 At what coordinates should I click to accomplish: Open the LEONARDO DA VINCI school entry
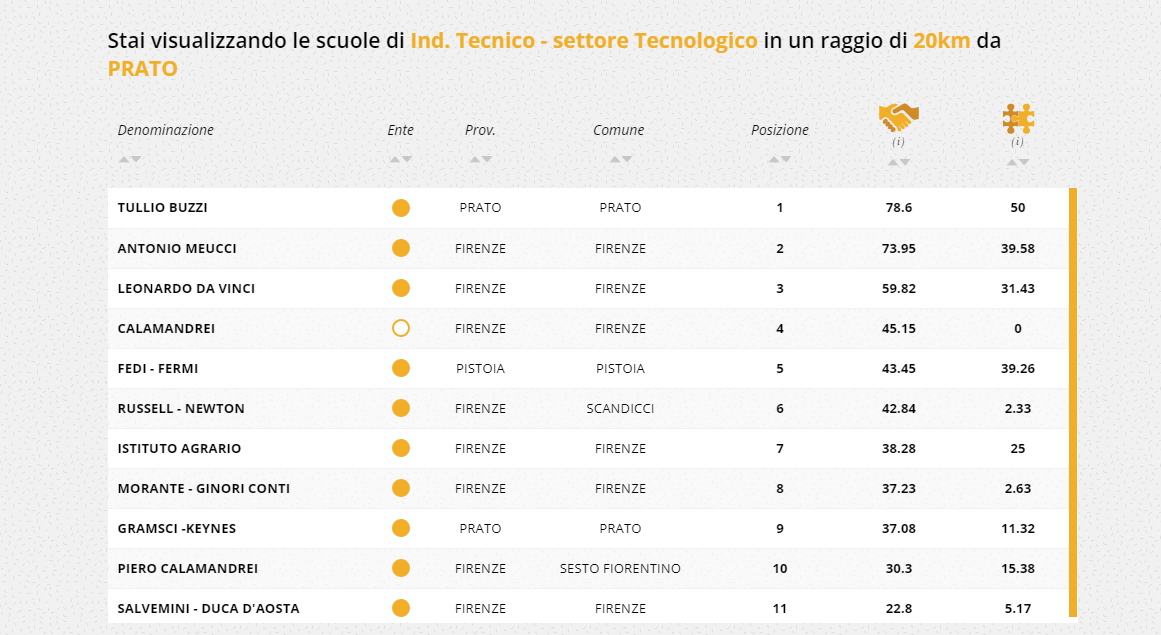[186, 288]
